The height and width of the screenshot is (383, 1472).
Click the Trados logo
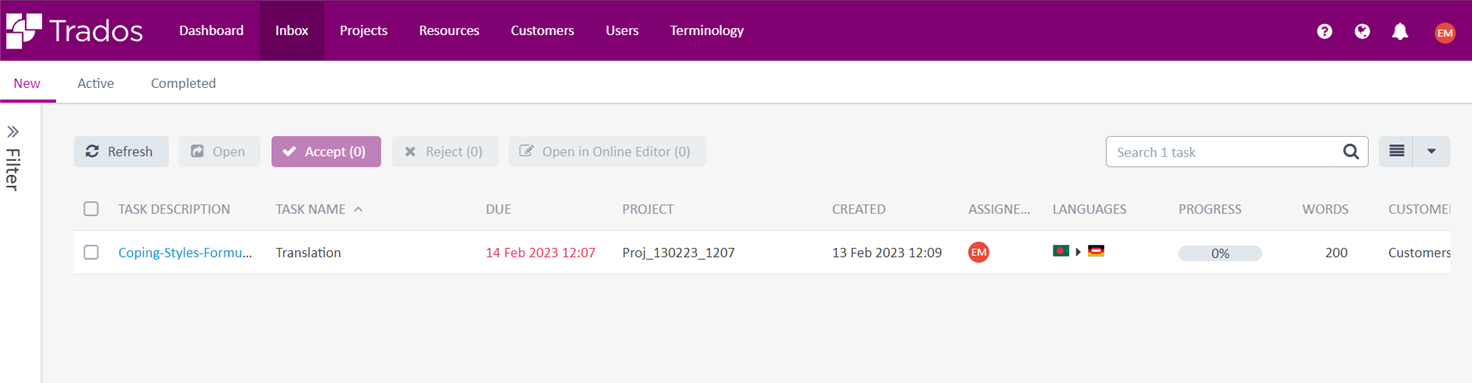pos(75,31)
